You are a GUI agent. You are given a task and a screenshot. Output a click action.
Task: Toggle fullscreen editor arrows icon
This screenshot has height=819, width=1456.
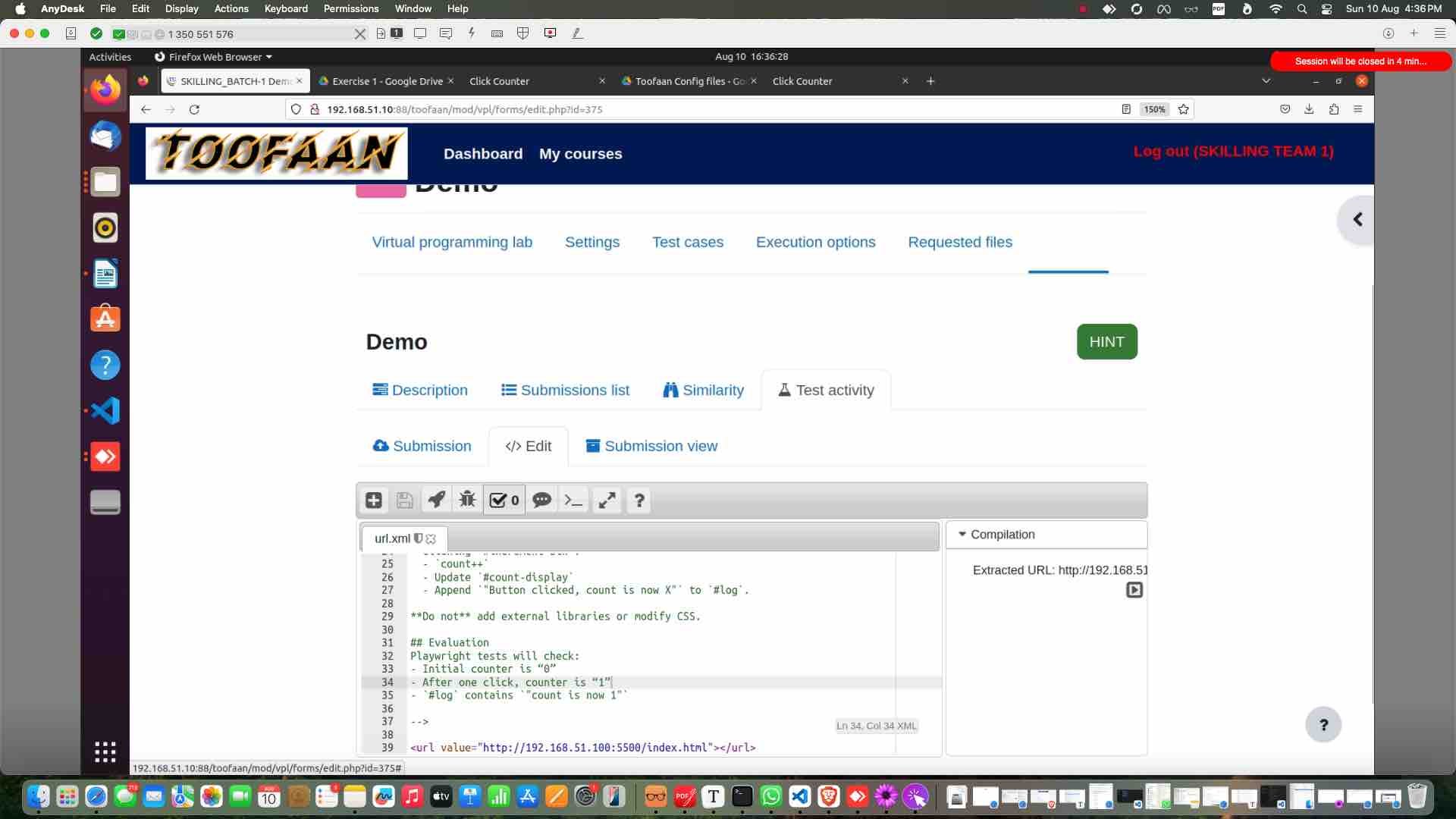click(x=607, y=500)
